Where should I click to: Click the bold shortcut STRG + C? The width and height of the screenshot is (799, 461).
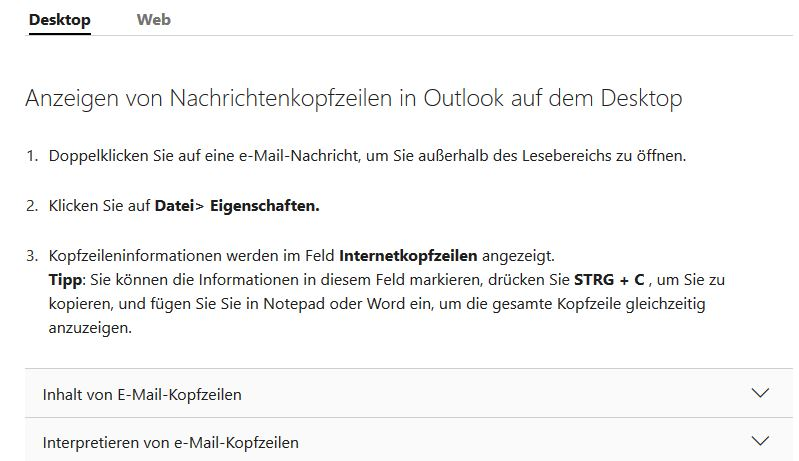pos(609,280)
